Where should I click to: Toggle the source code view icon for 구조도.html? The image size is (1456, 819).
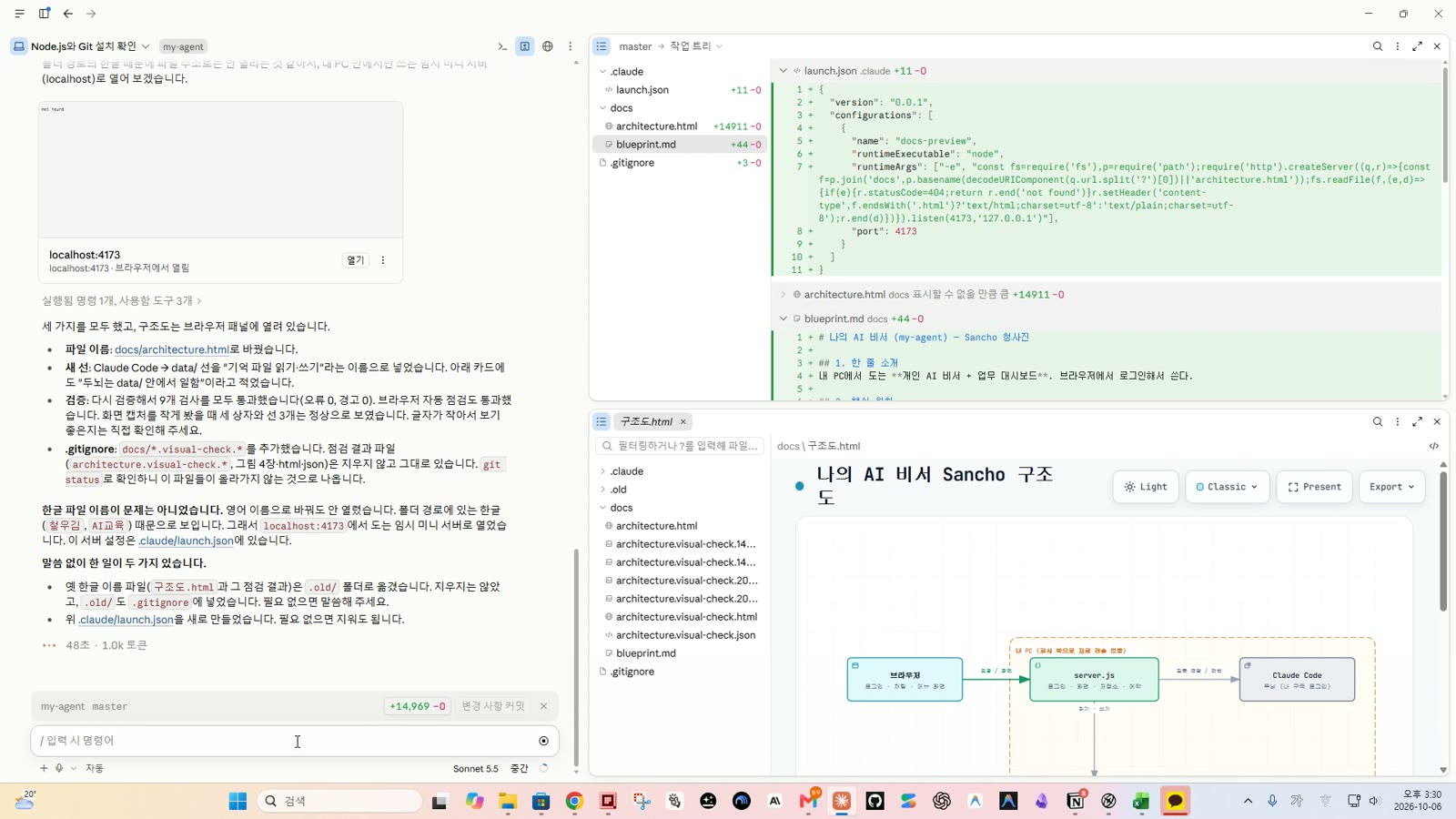[x=1434, y=446]
